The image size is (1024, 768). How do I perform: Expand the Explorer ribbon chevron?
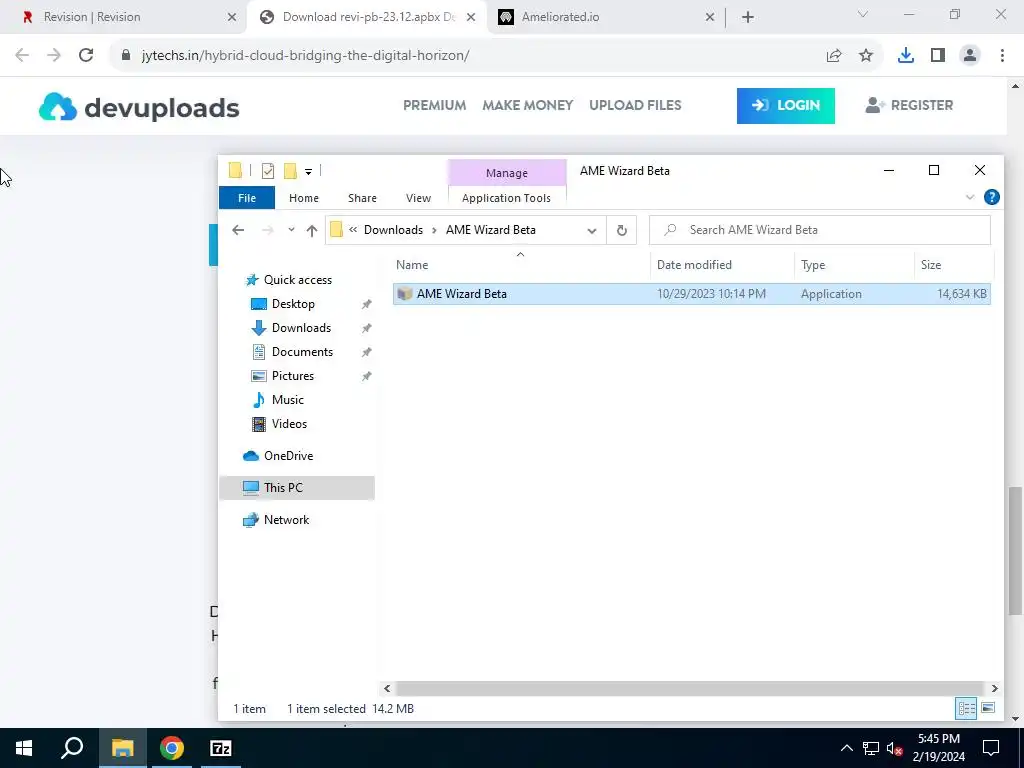pos(970,197)
